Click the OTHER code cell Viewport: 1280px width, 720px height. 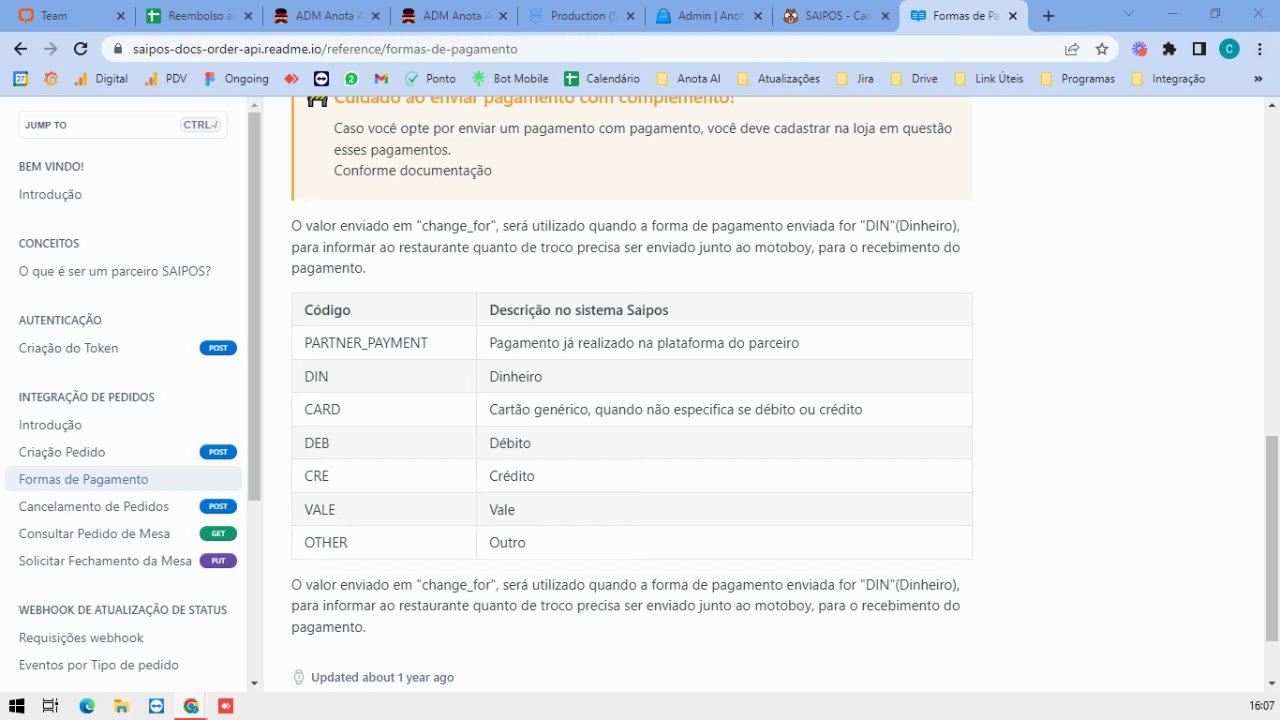384,542
